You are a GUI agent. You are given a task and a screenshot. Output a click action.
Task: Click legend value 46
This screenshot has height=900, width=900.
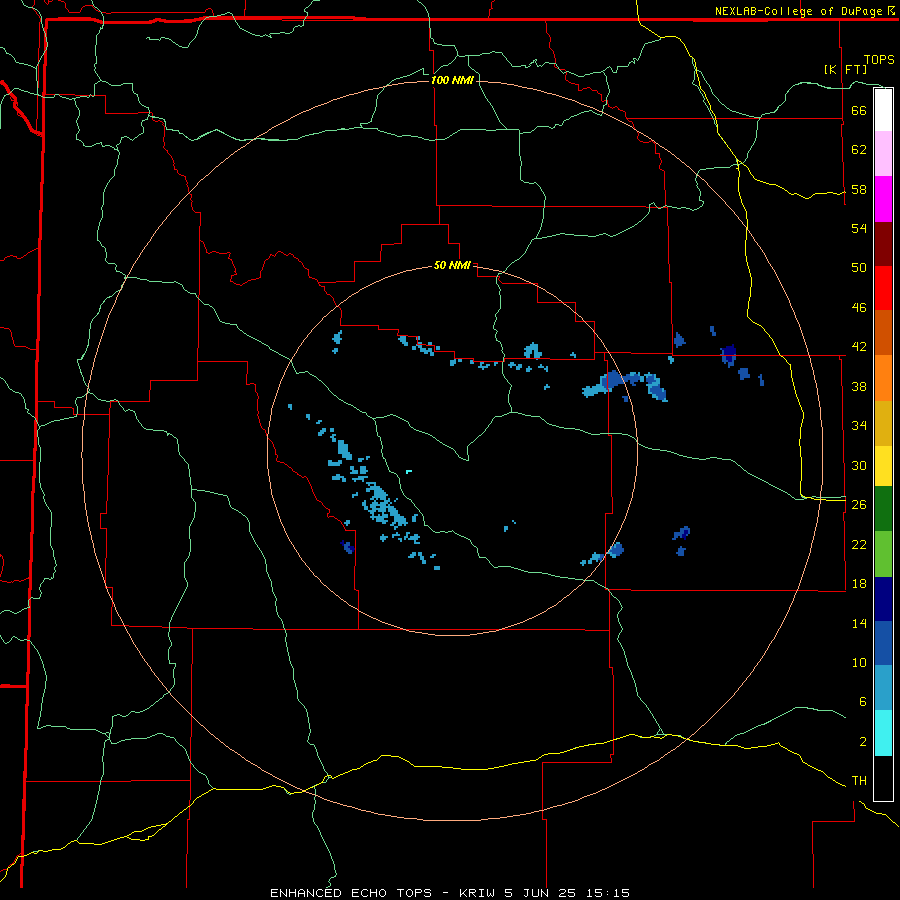(x=859, y=308)
